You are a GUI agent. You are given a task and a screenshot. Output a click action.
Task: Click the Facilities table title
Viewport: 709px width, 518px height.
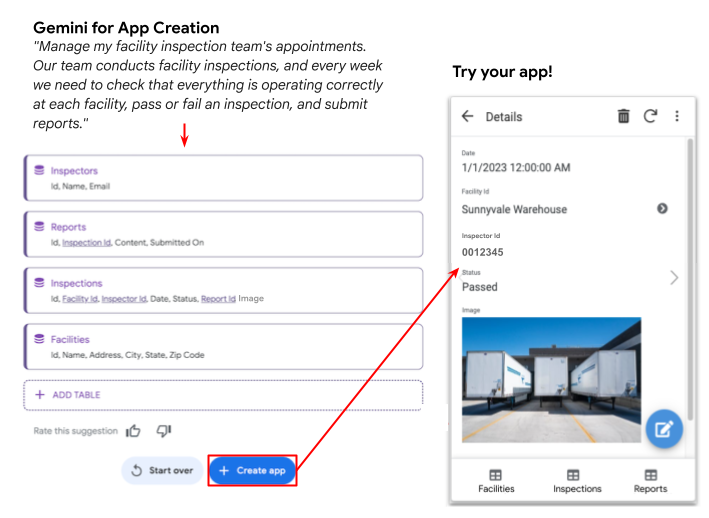click(70, 339)
